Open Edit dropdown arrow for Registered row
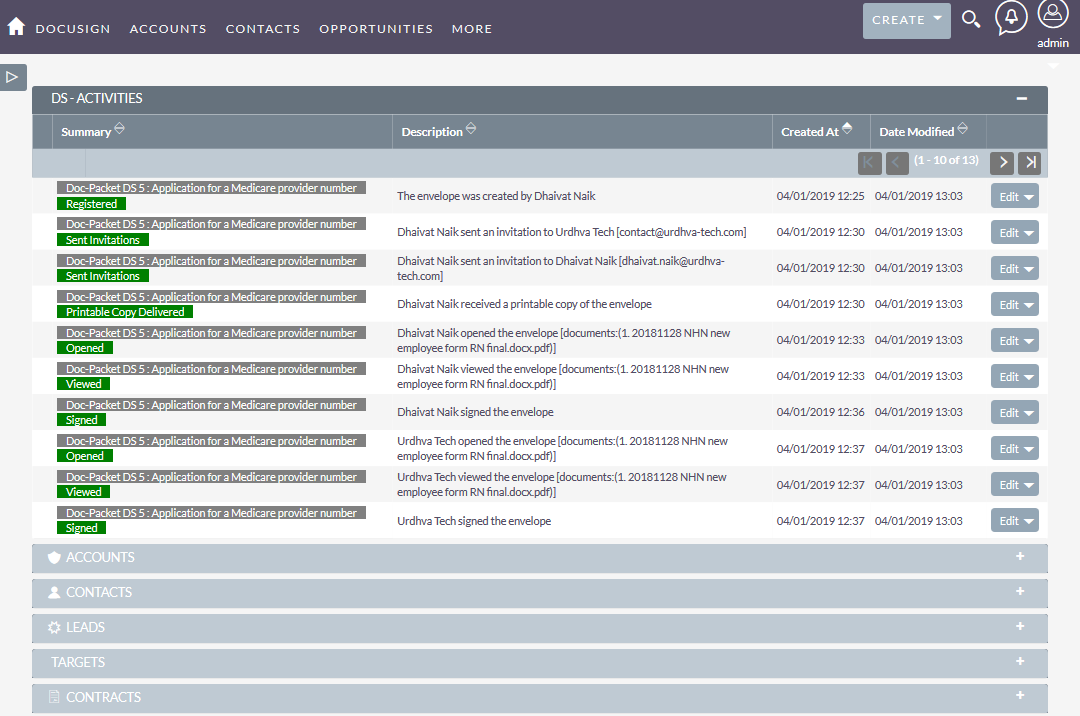This screenshot has height=716, width=1080. [1029, 197]
